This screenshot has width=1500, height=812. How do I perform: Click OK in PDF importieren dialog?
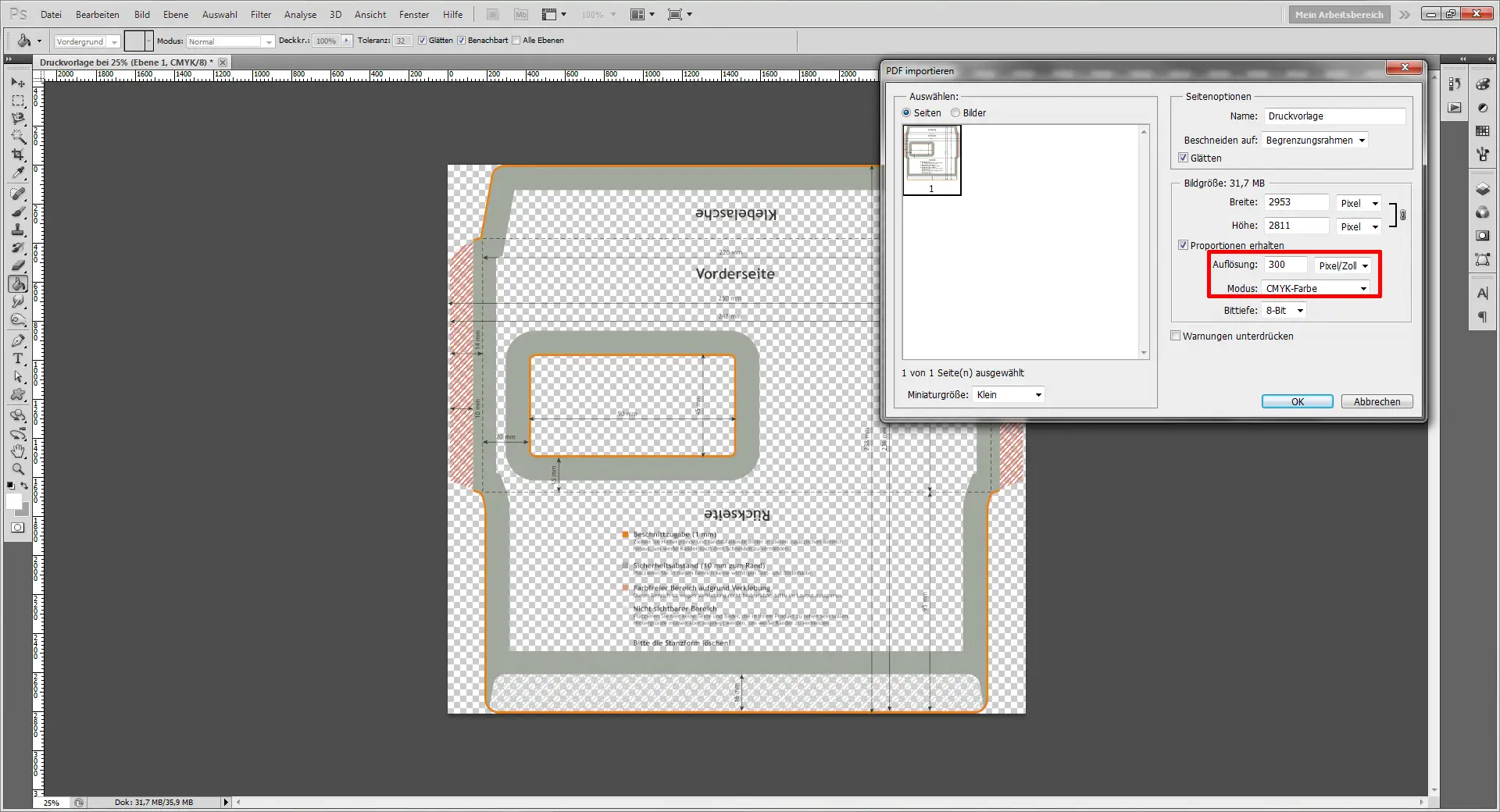(1297, 401)
